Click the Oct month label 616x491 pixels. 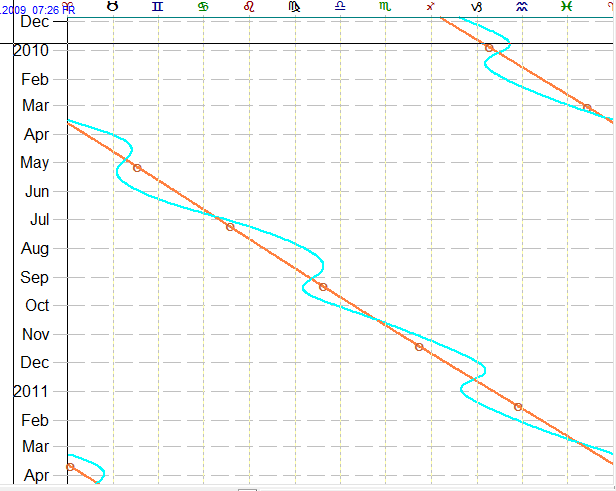[37, 306]
